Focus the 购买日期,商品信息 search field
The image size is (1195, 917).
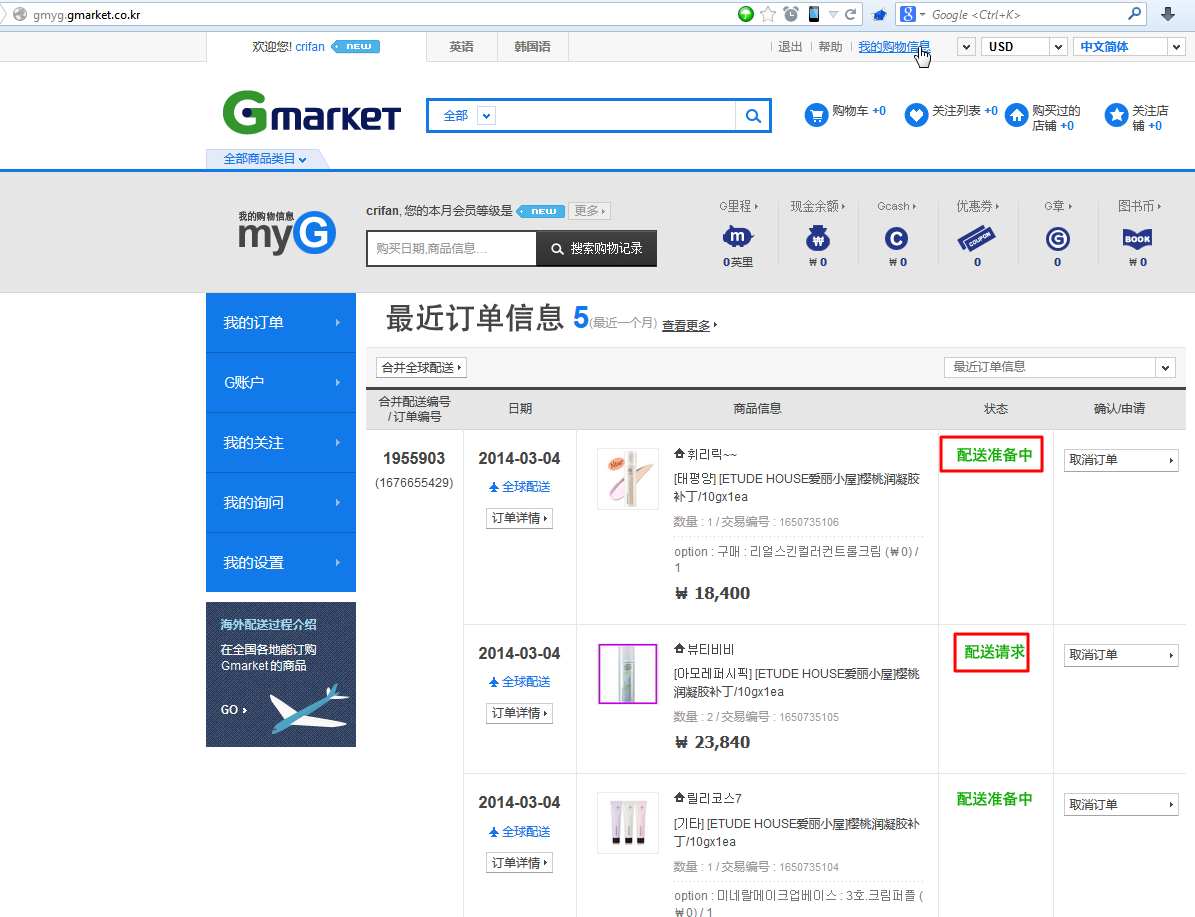[x=452, y=248]
